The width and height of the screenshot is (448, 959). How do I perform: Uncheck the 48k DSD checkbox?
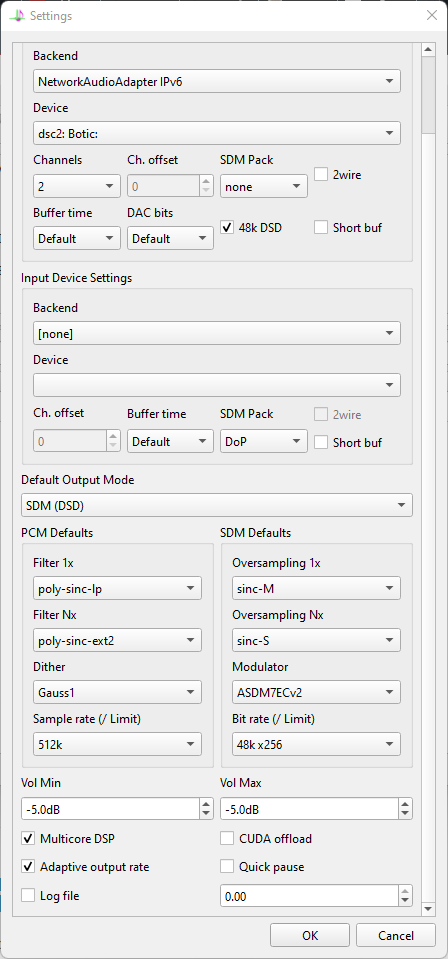click(x=227, y=228)
